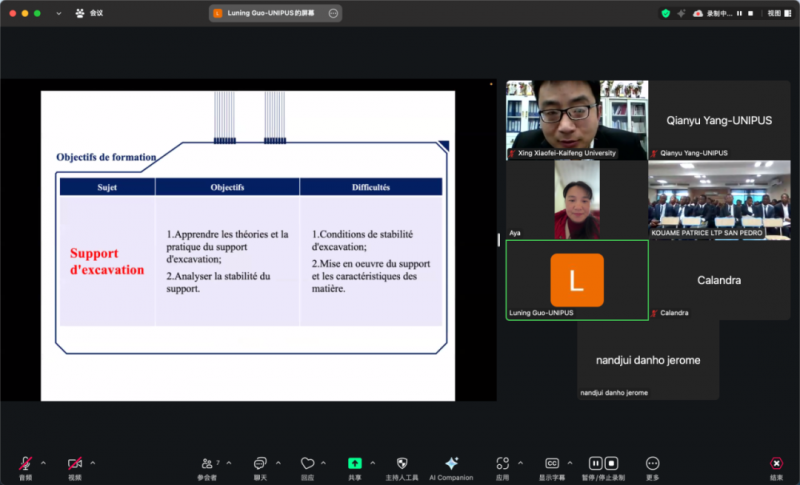Image resolution: width=800 pixels, height=485 pixels.
Task: Click the red End meeting button
Action: (x=776, y=464)
